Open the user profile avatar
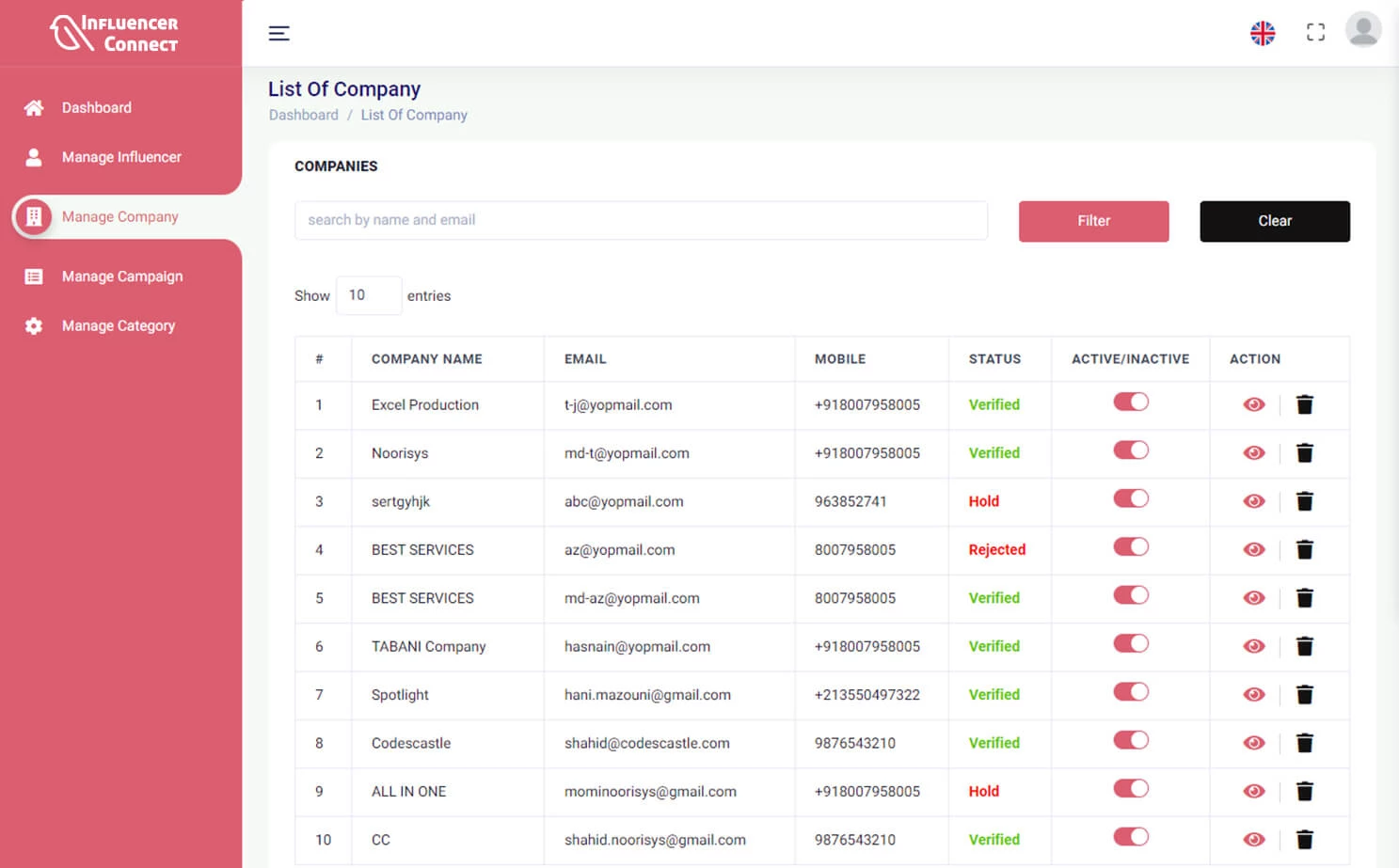The width and height of the screenshot is (1399, 868). [x=1363, y=30]
